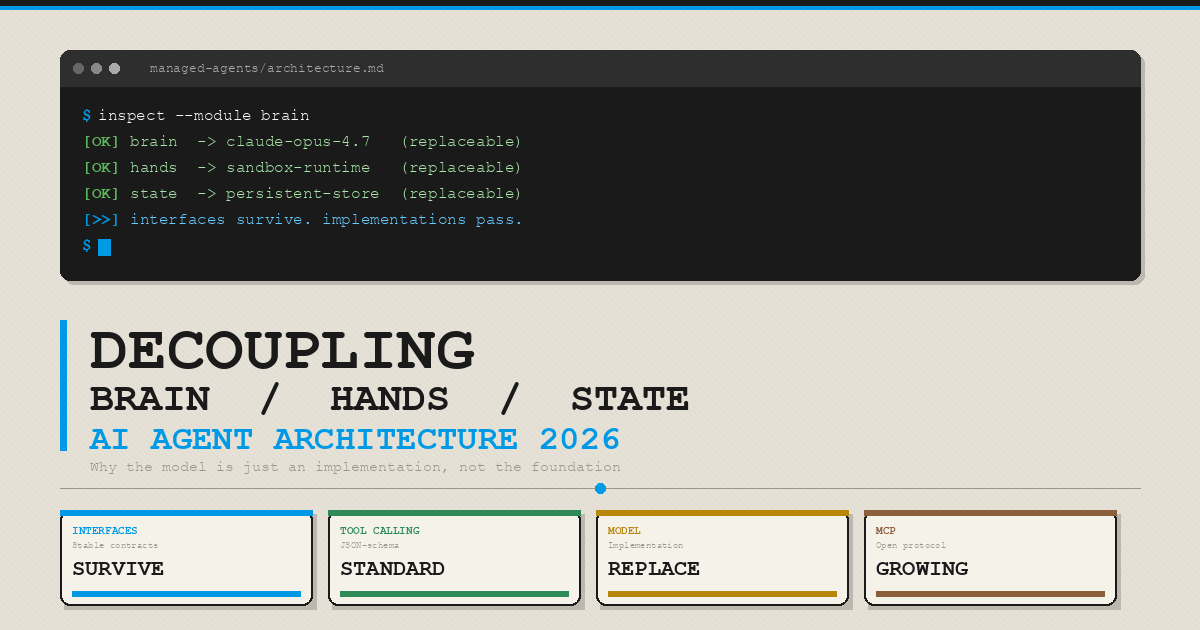Click the green bar under STANDARD

point(454,594)
